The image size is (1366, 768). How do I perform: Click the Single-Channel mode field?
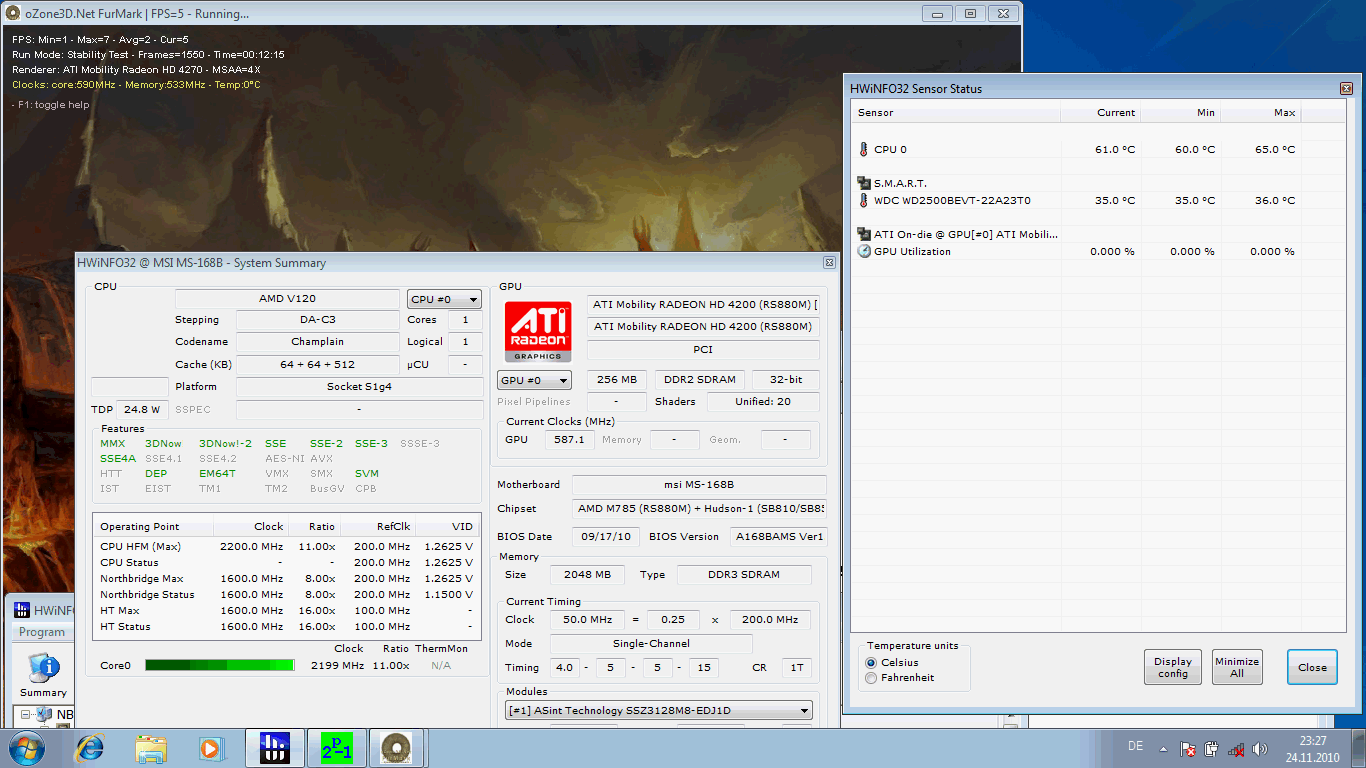(651, 644)
